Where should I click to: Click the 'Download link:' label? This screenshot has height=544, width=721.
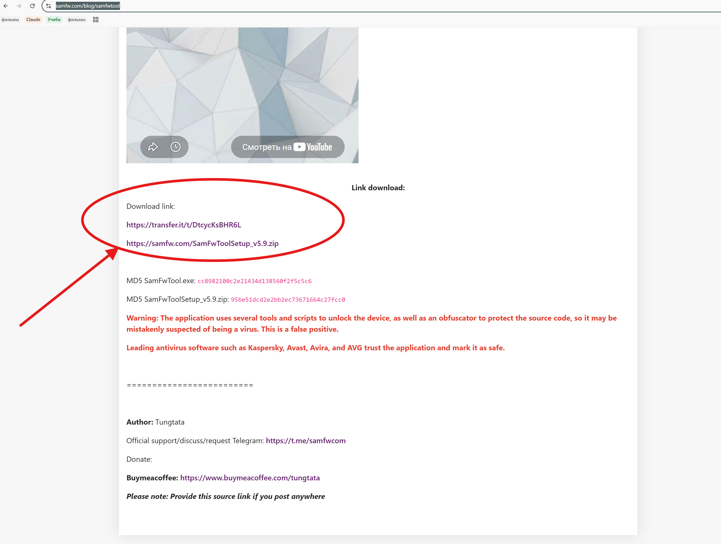point(151,206)
